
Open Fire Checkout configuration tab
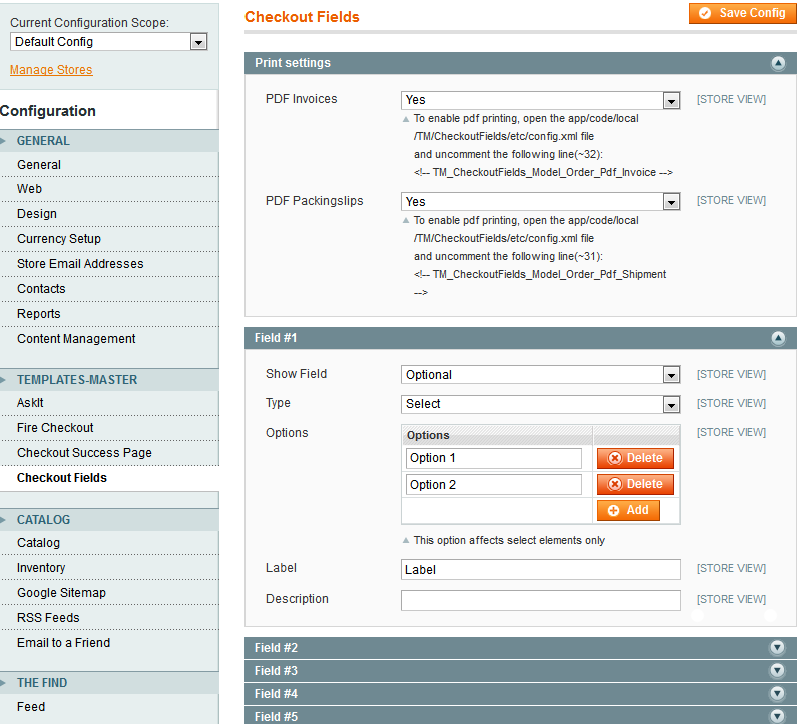55,428
